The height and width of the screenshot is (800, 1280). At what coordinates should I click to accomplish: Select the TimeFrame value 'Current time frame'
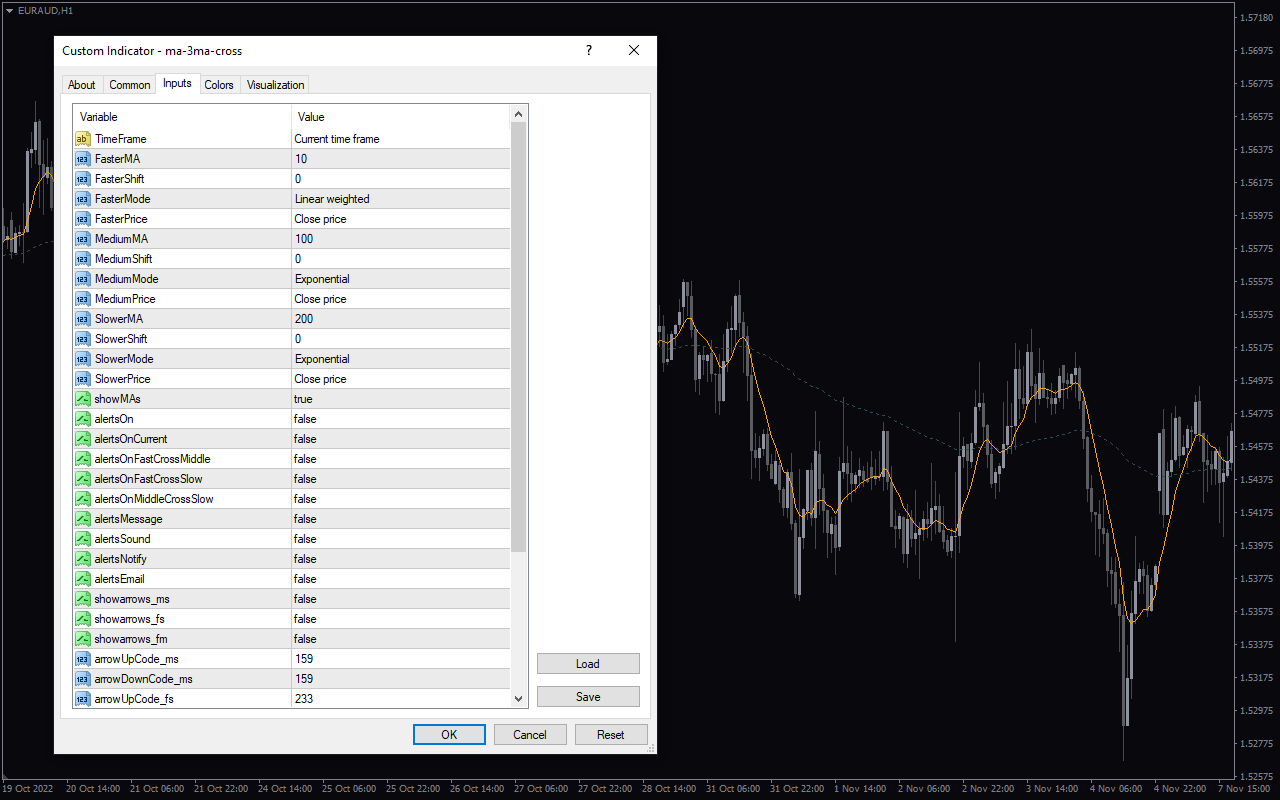[x=337, y=139]
